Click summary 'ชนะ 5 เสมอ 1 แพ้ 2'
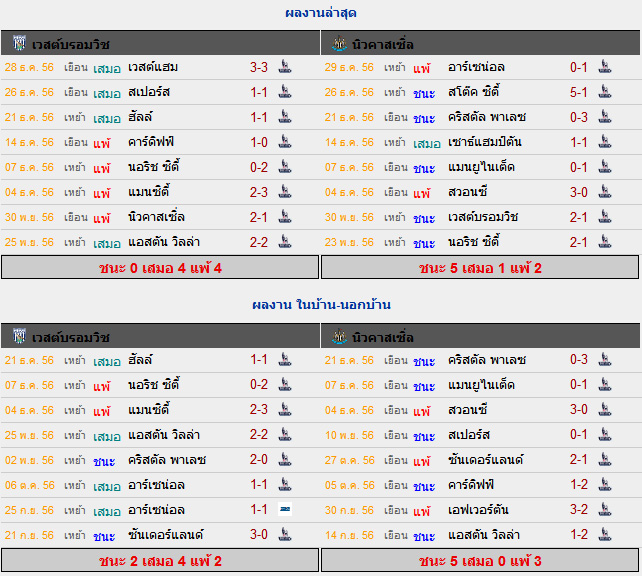This screenshot has width=642, height=576. (480, 268)
